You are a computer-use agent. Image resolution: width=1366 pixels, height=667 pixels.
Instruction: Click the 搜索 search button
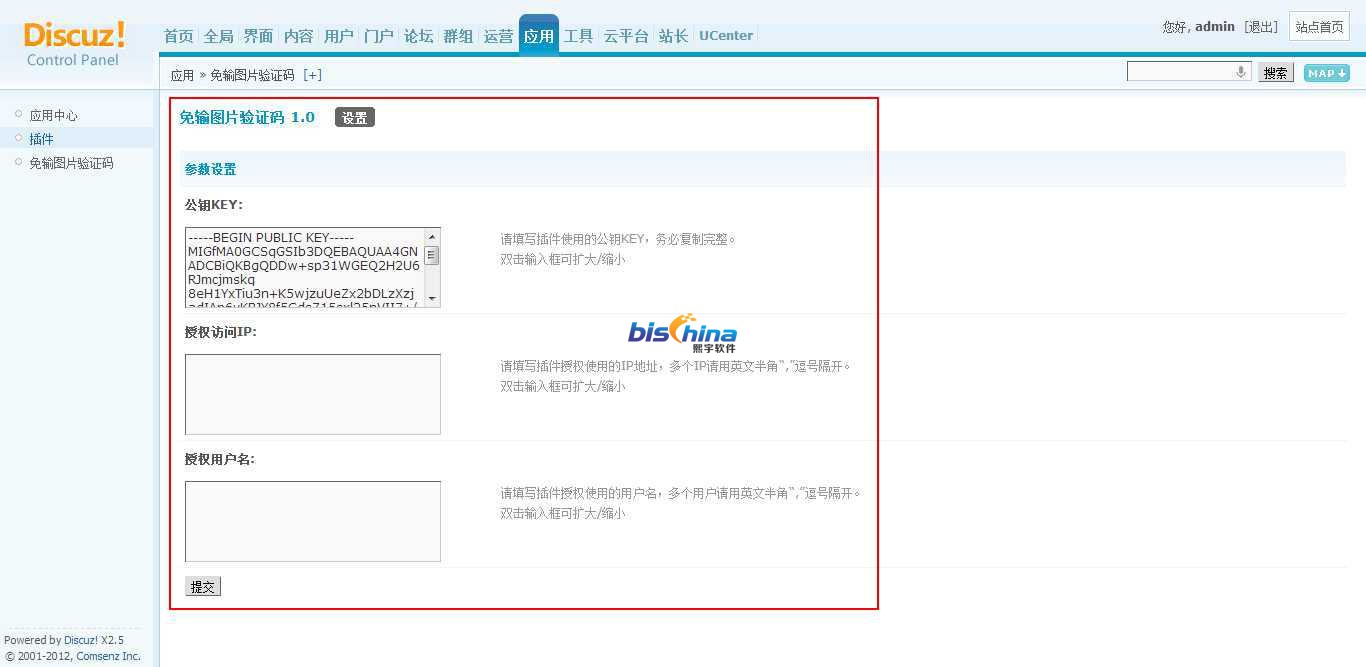(1275, 73)
